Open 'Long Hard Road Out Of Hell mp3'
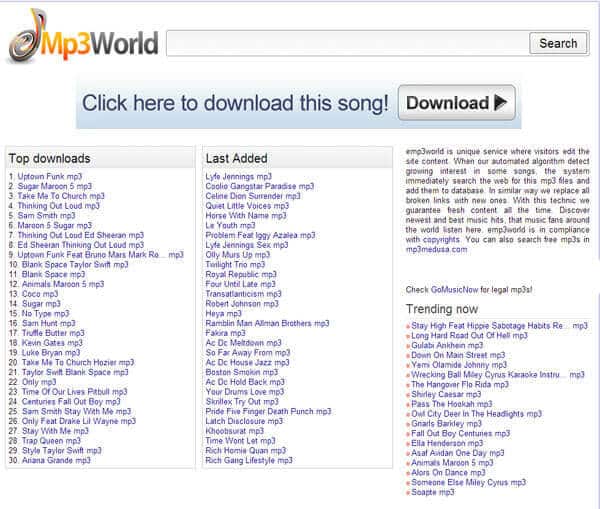The height and width of the screenshot is (509, 600). pyautogui.click(x=470, y=336)
